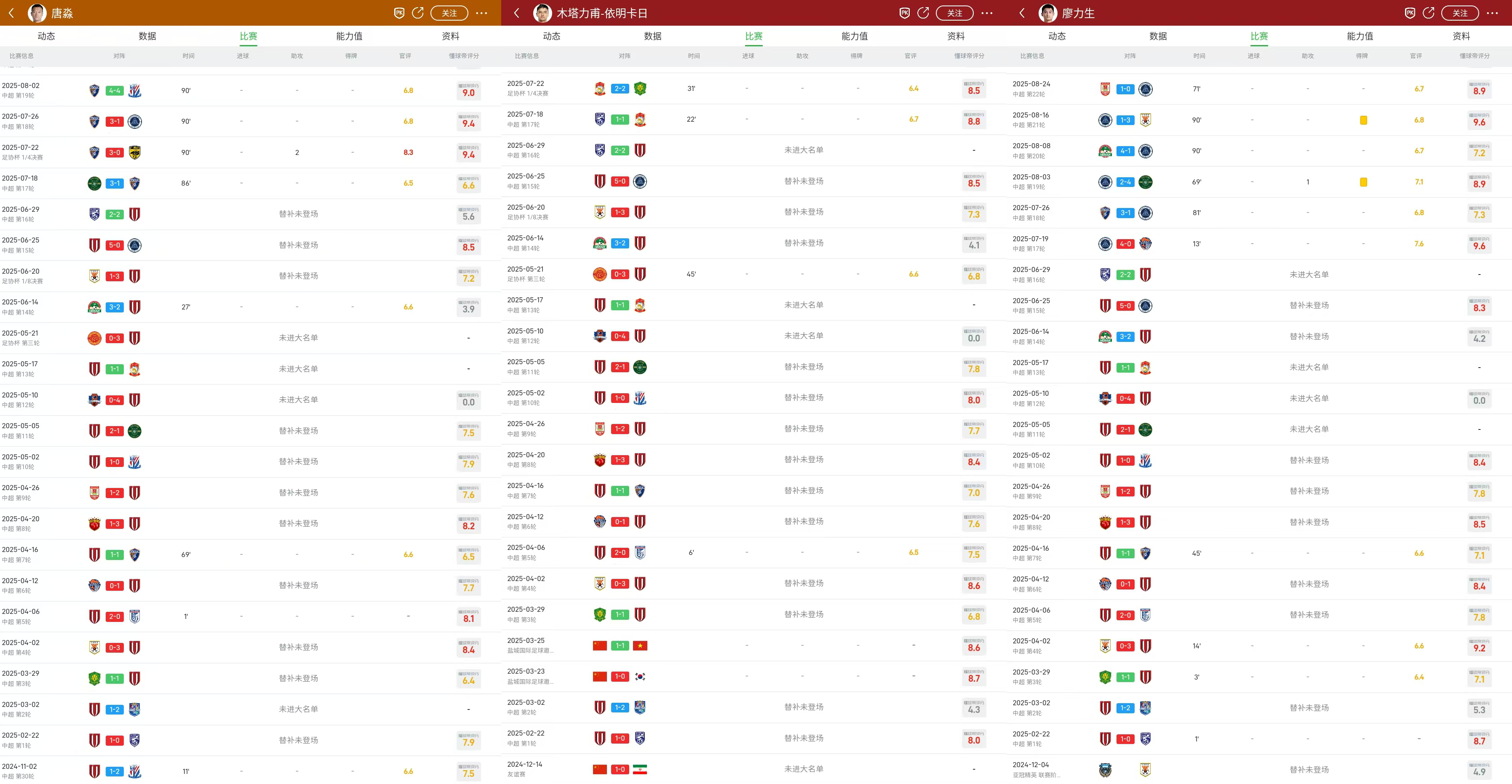1512x784 pixels.
Task: Open the more options menu on 唐淼's page
Action: click(482, 13)
